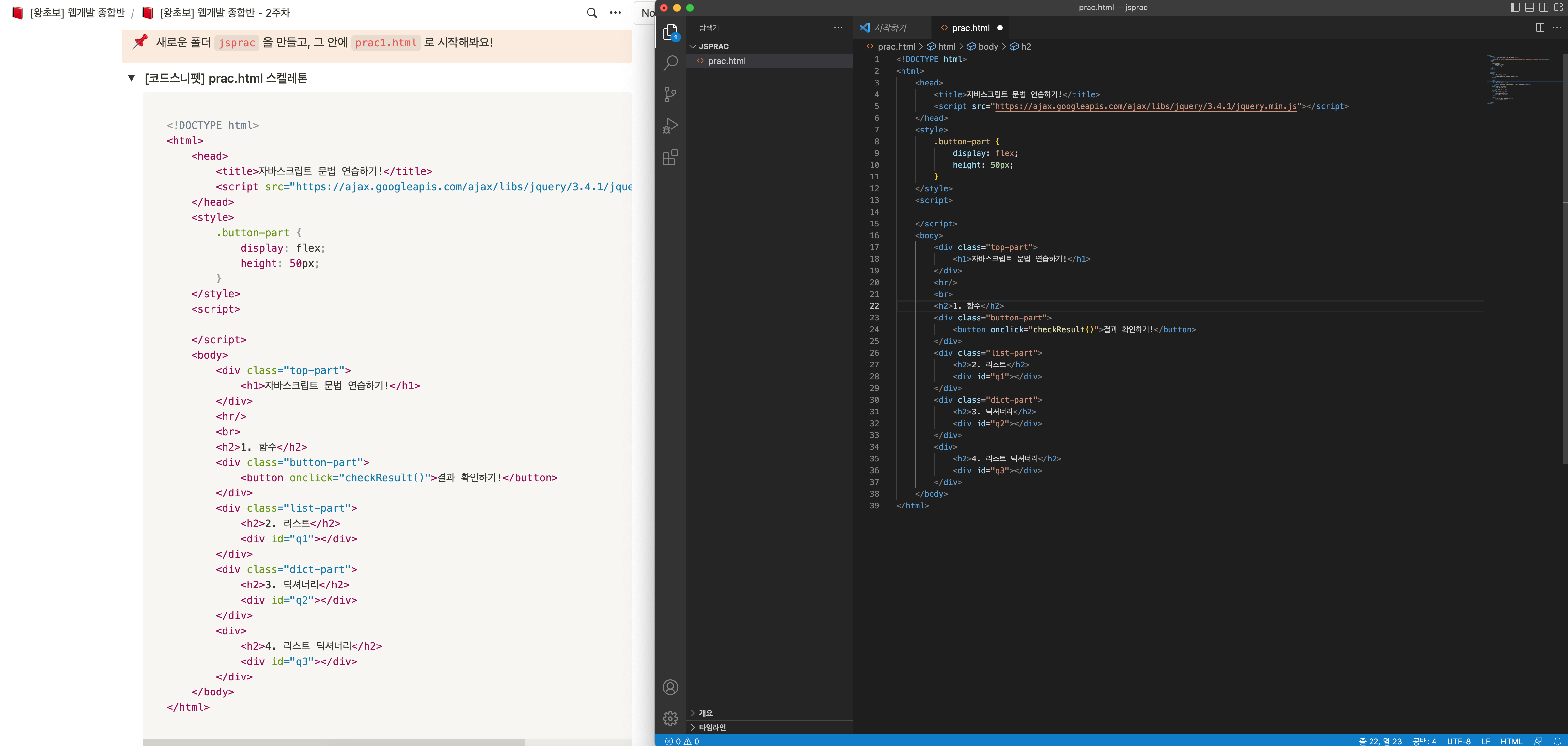Click the <body> tag on editor line 16
Screen dimensions: 1568x746
coord(929,236)
